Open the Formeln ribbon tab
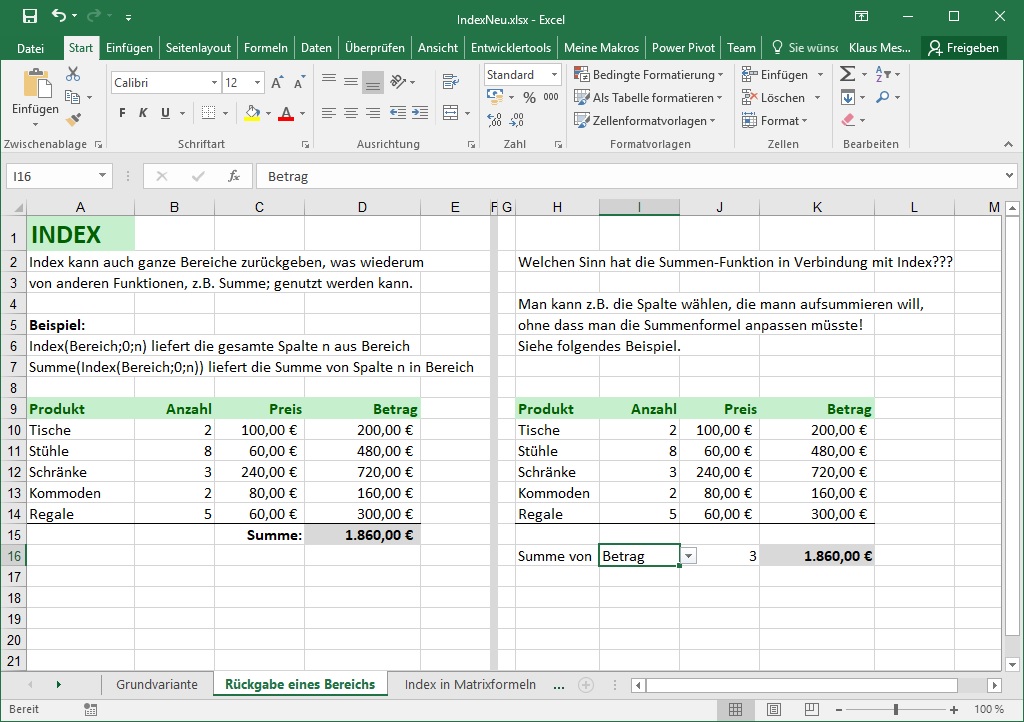Screen dimensions: 1024x722 [265, 47]
